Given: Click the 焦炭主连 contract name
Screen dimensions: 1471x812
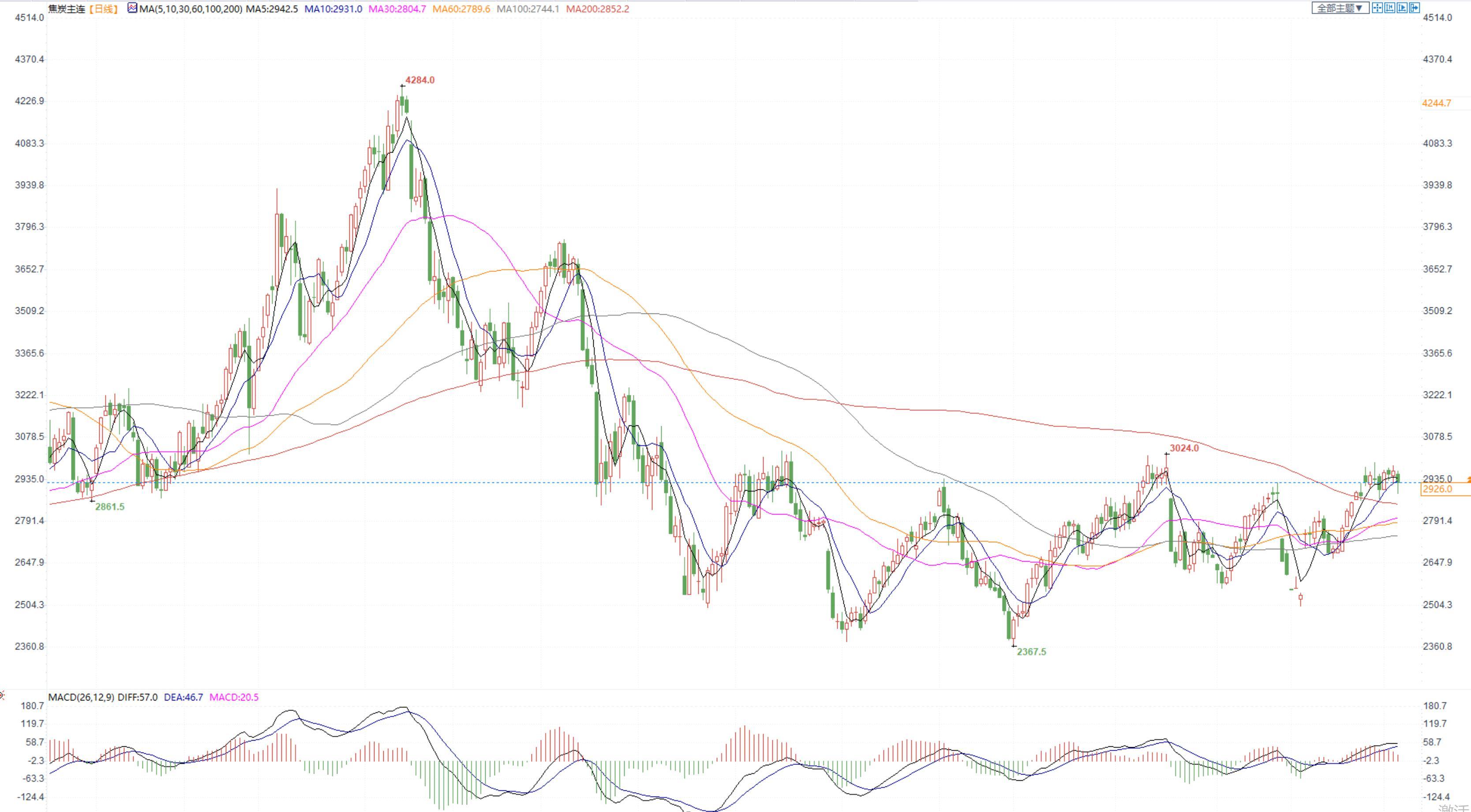Looking at the screenshot, I should coord(66,9).
